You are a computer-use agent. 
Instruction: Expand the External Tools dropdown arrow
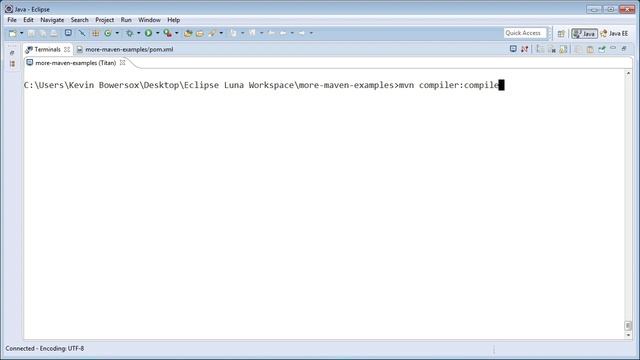[x=176, y=33]
